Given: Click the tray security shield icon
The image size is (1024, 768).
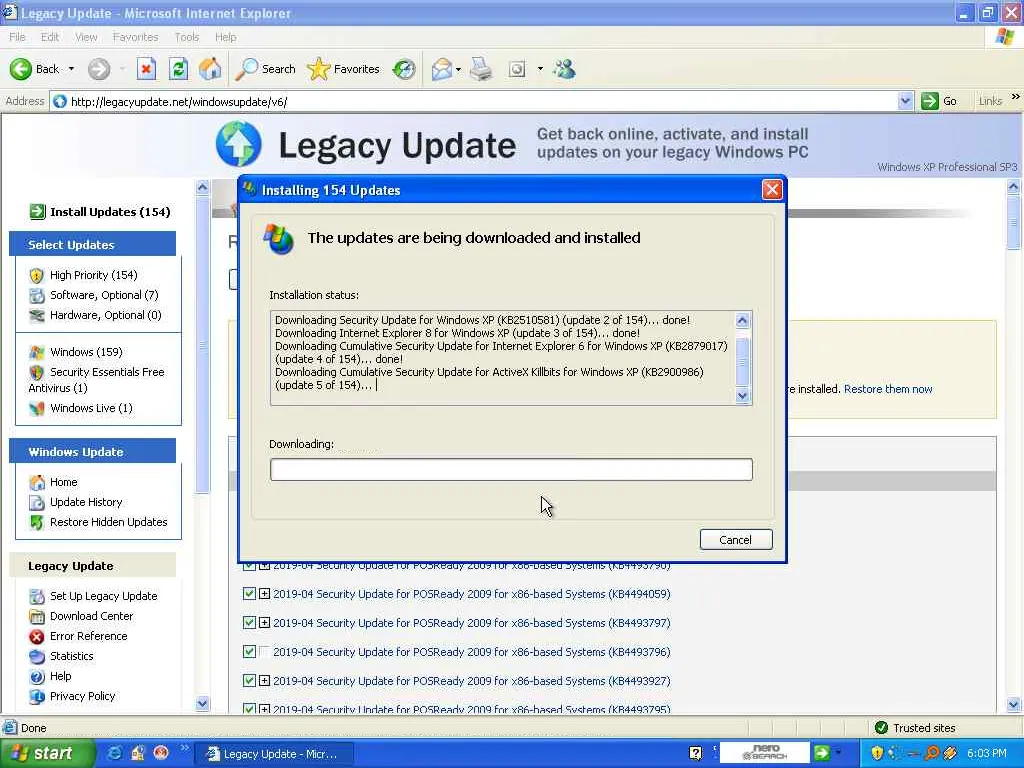Looking at the screenshot, I should tap(876, 754).
